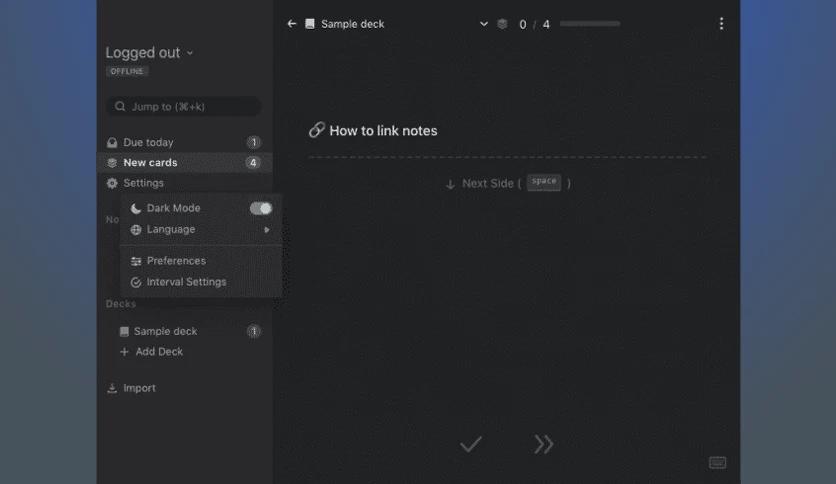Click the Preferences sliders icon
This screenshot has height=484, width=836.
[x=136, y=261]
